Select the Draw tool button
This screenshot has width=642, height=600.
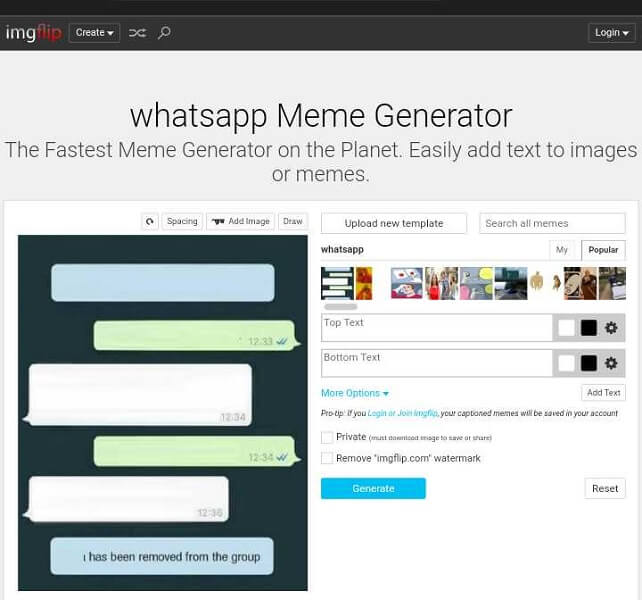pyautogui.click(x=293, y=222)
